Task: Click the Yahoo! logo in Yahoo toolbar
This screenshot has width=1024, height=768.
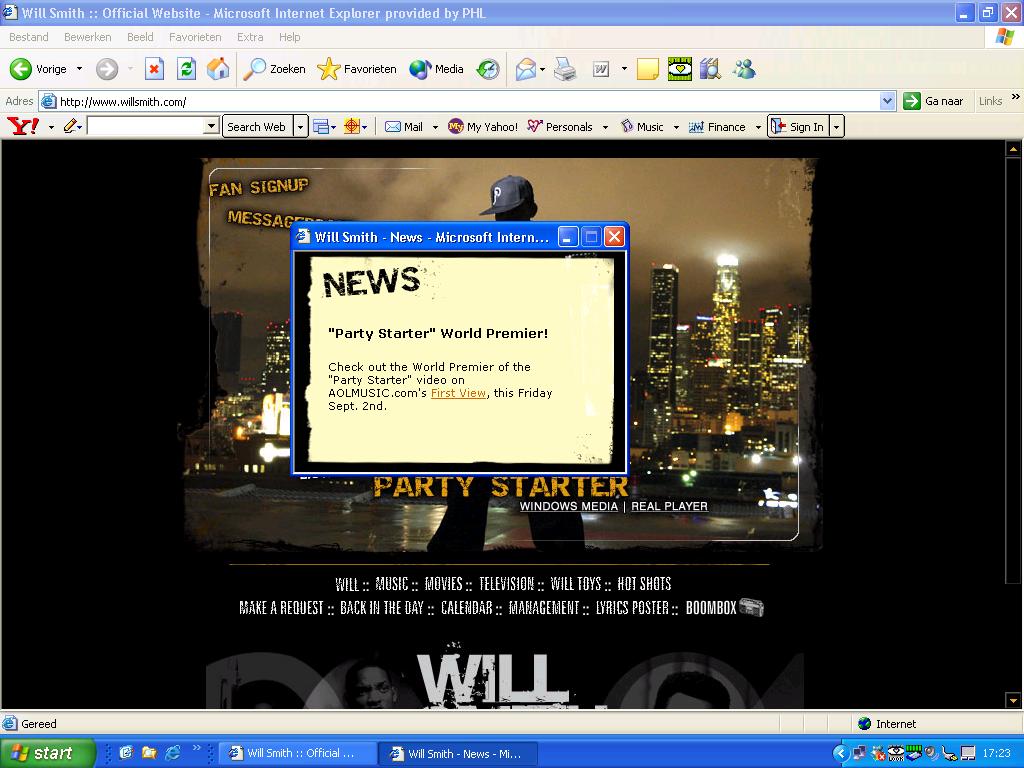Action: (x=23, y=126)
